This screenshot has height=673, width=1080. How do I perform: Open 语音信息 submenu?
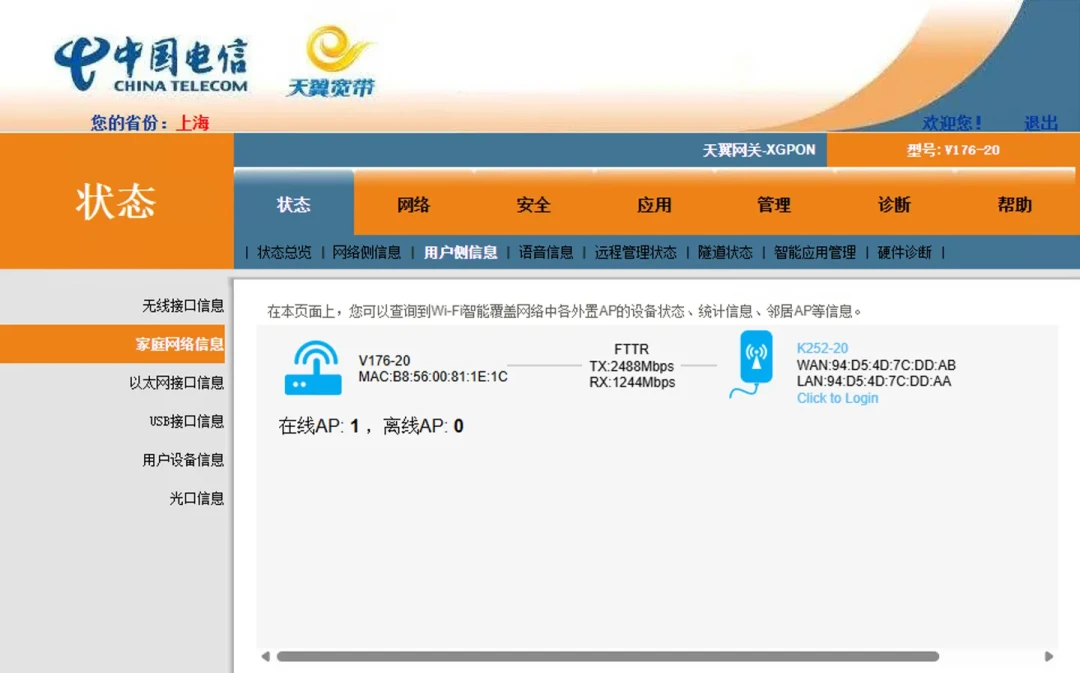click(546, 252)
